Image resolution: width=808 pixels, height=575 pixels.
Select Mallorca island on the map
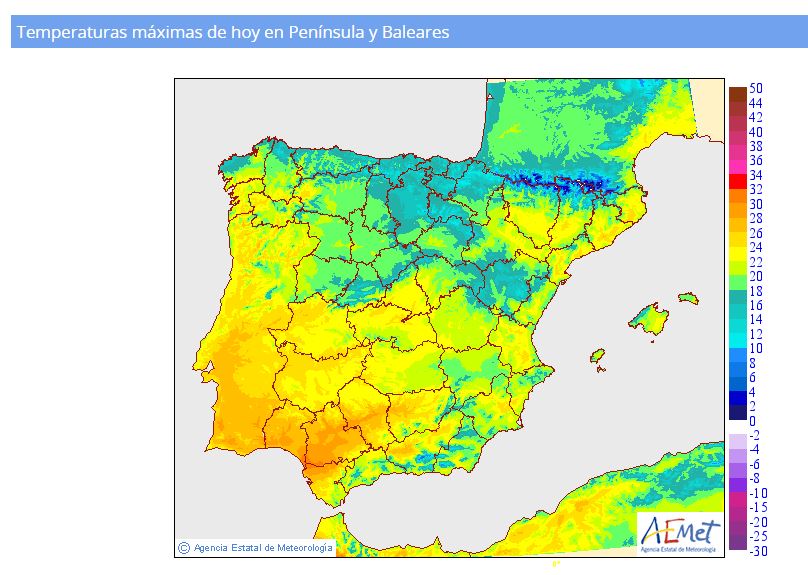pyautogui.click(x=650, y=321)
